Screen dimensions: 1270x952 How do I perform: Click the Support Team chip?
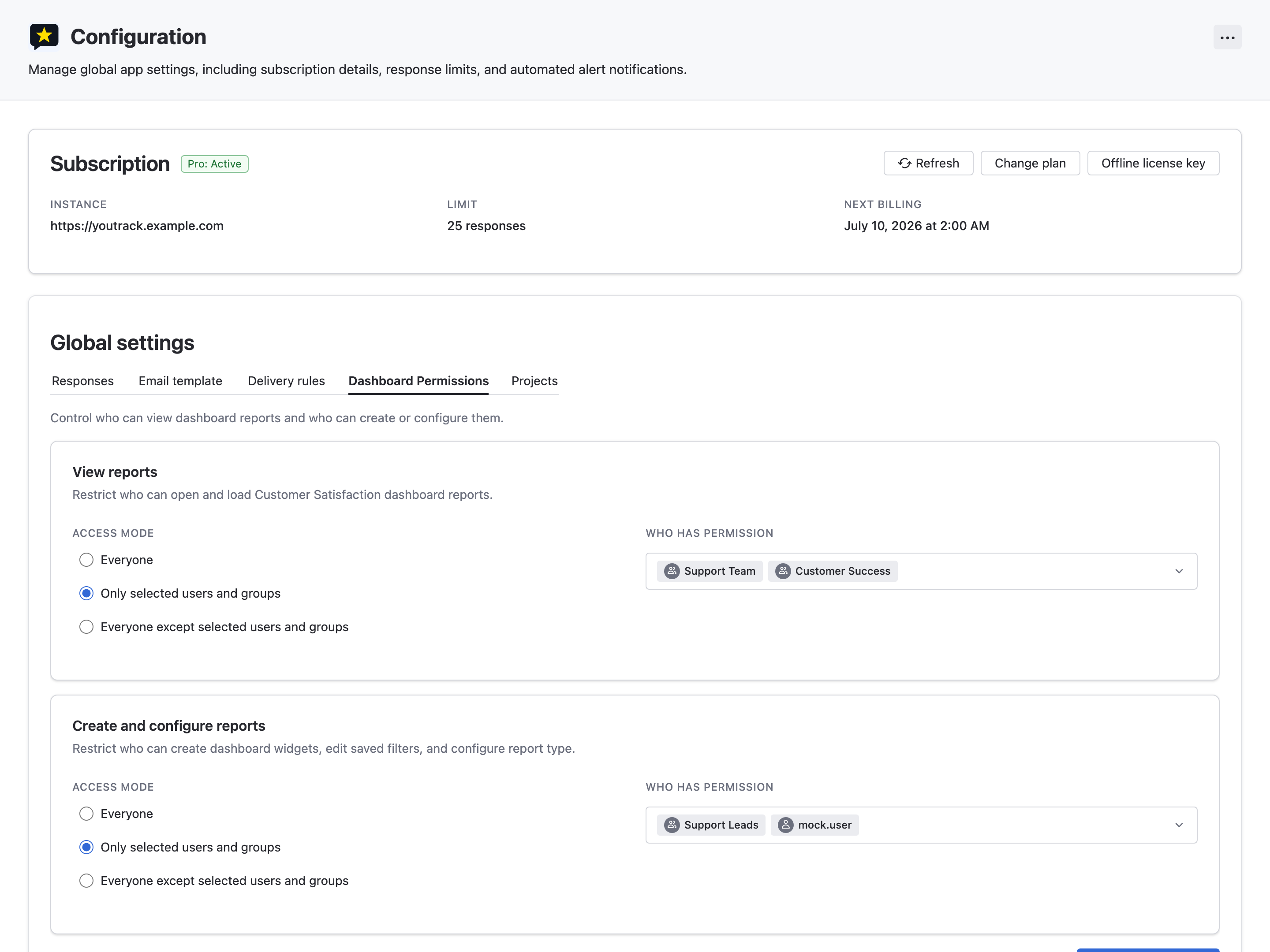tap(710, 571)
